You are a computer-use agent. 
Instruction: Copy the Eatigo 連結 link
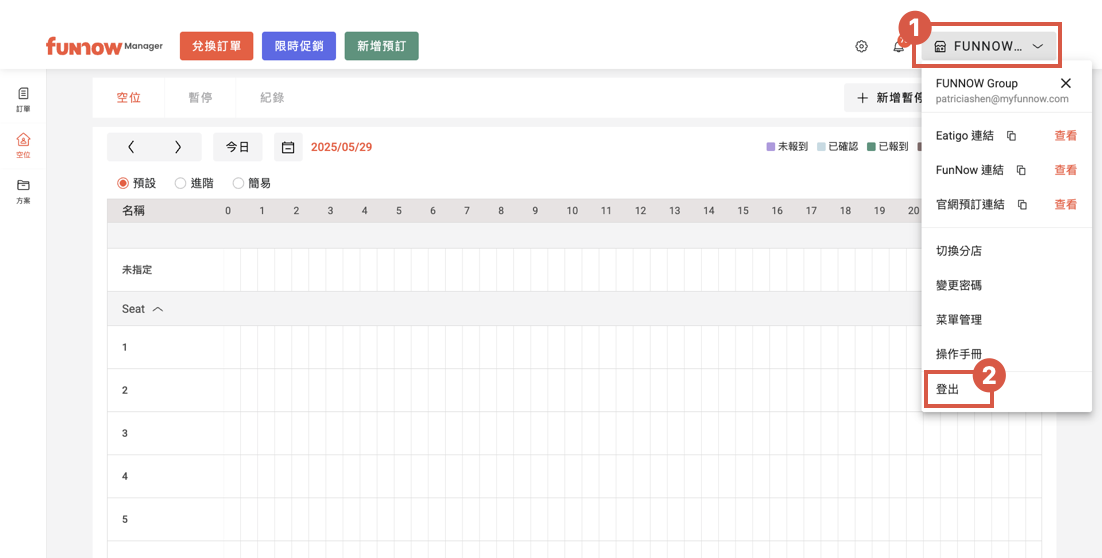pos(1011,136)
